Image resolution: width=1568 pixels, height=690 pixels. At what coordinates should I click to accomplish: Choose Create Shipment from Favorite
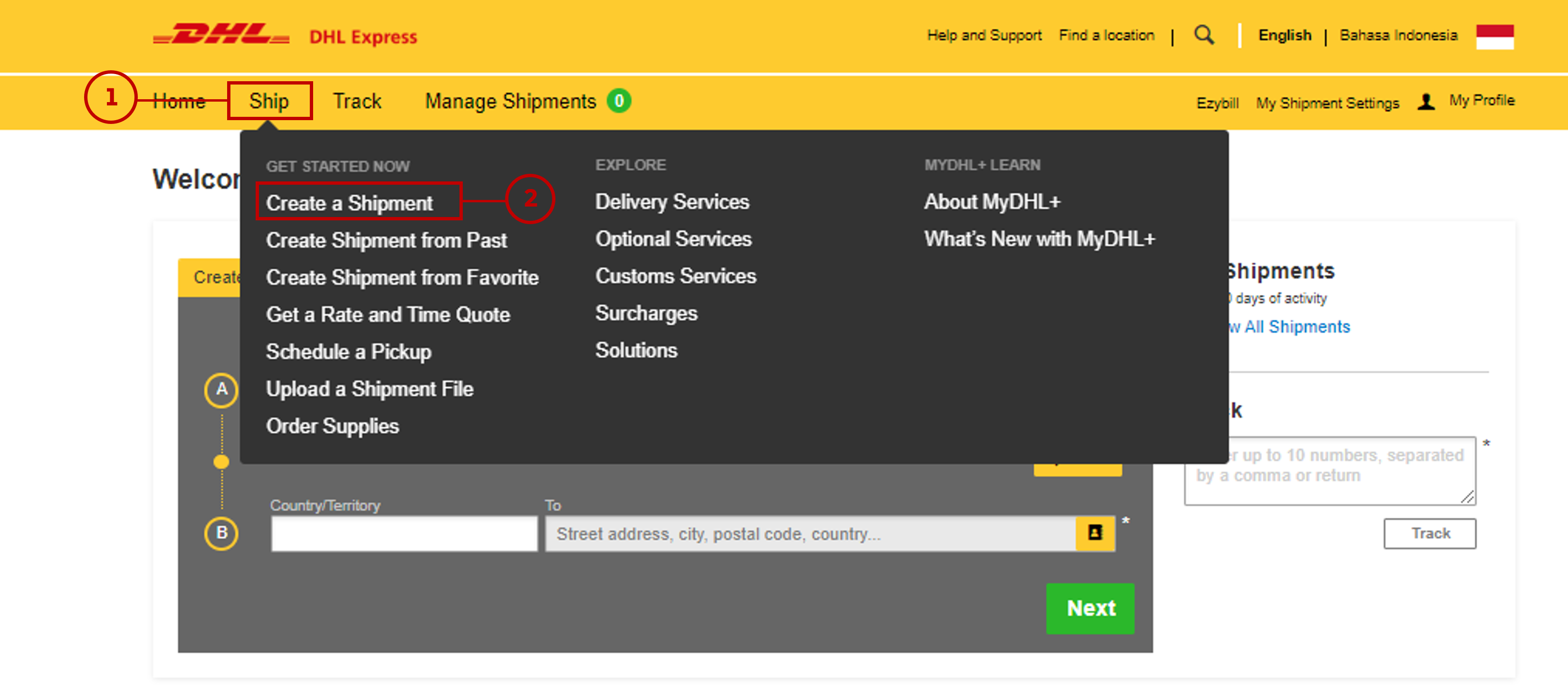(x=402, y=277)
